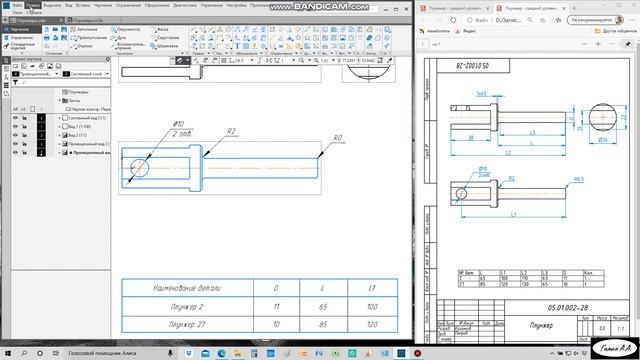Click the gear icon of Дерево чертежа panel

[108, 59]
